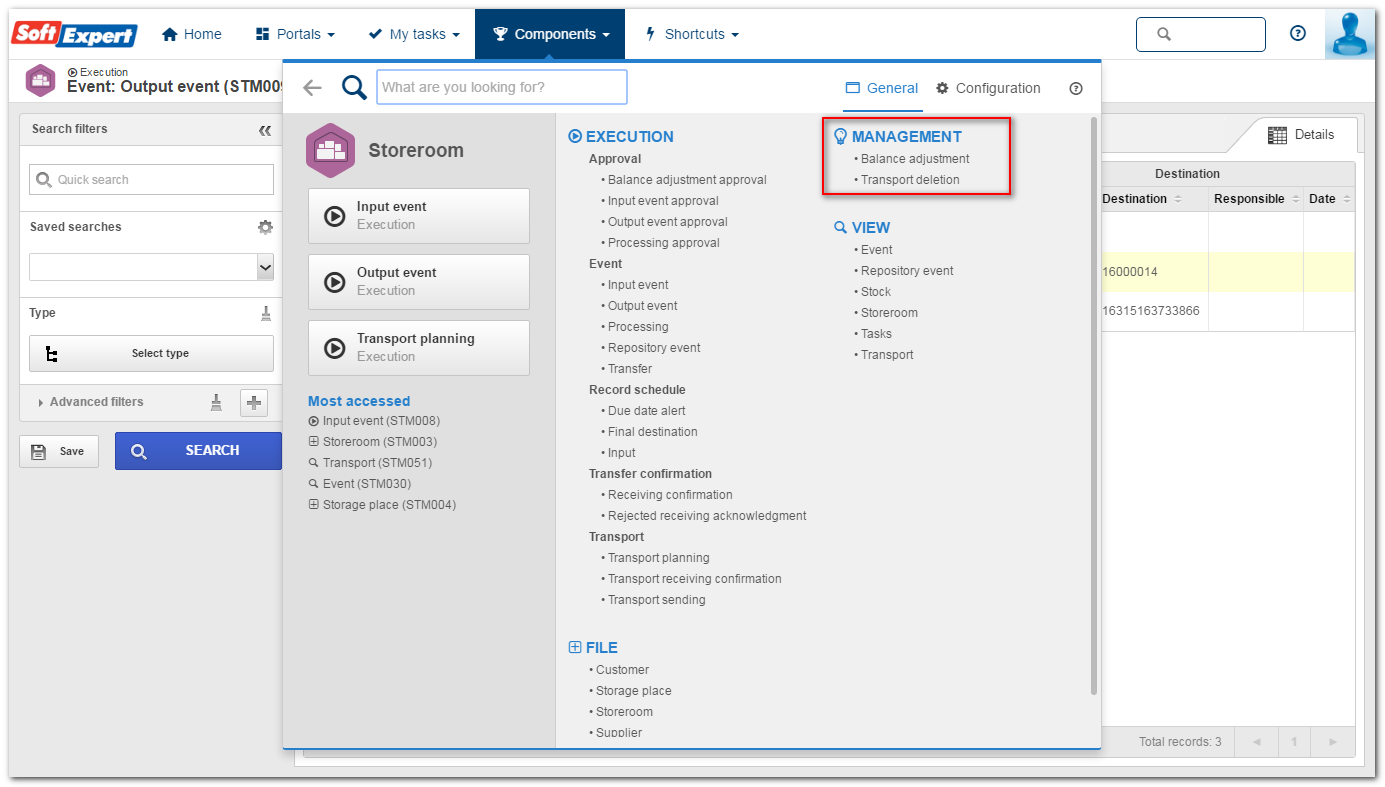
Task: Open Receiving confirmation
Action: click(x=670, y=495)
